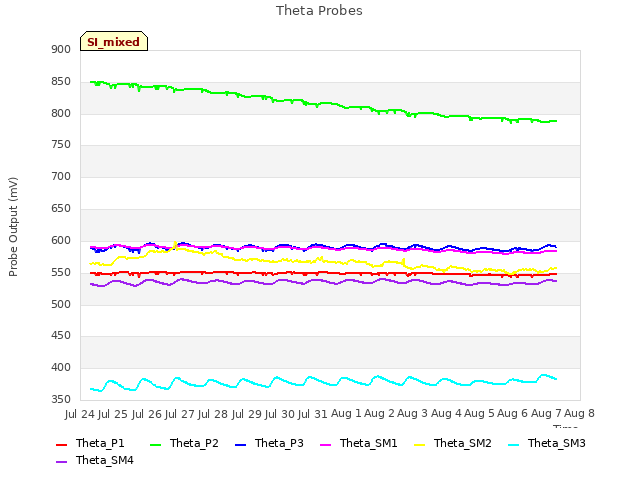The width and height of the screenshot is (640, 480).
Task: Click the 850 y-axis tick label
Action: tap(61, 82)
